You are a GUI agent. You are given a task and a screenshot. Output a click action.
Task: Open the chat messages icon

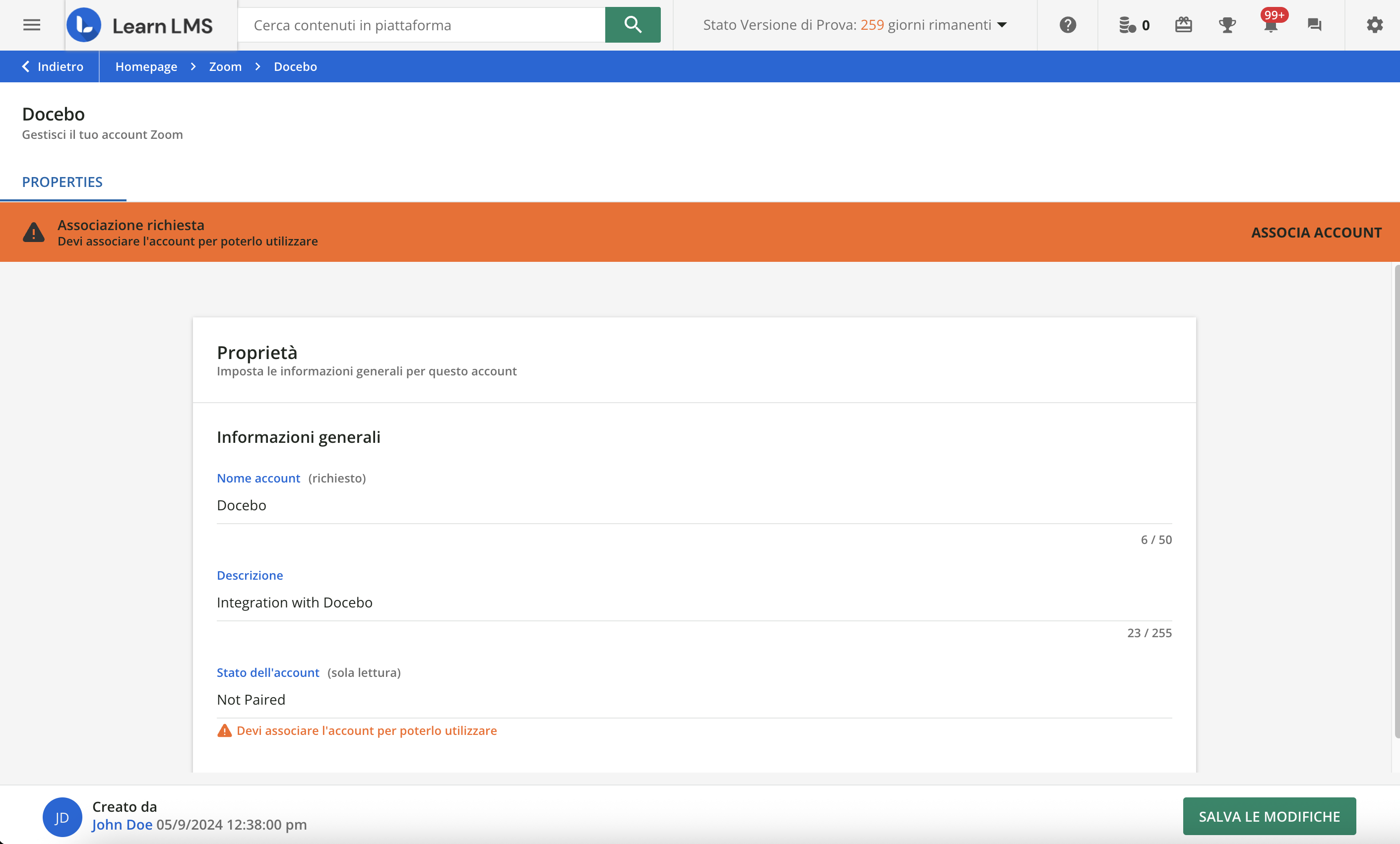[1314, 25]
